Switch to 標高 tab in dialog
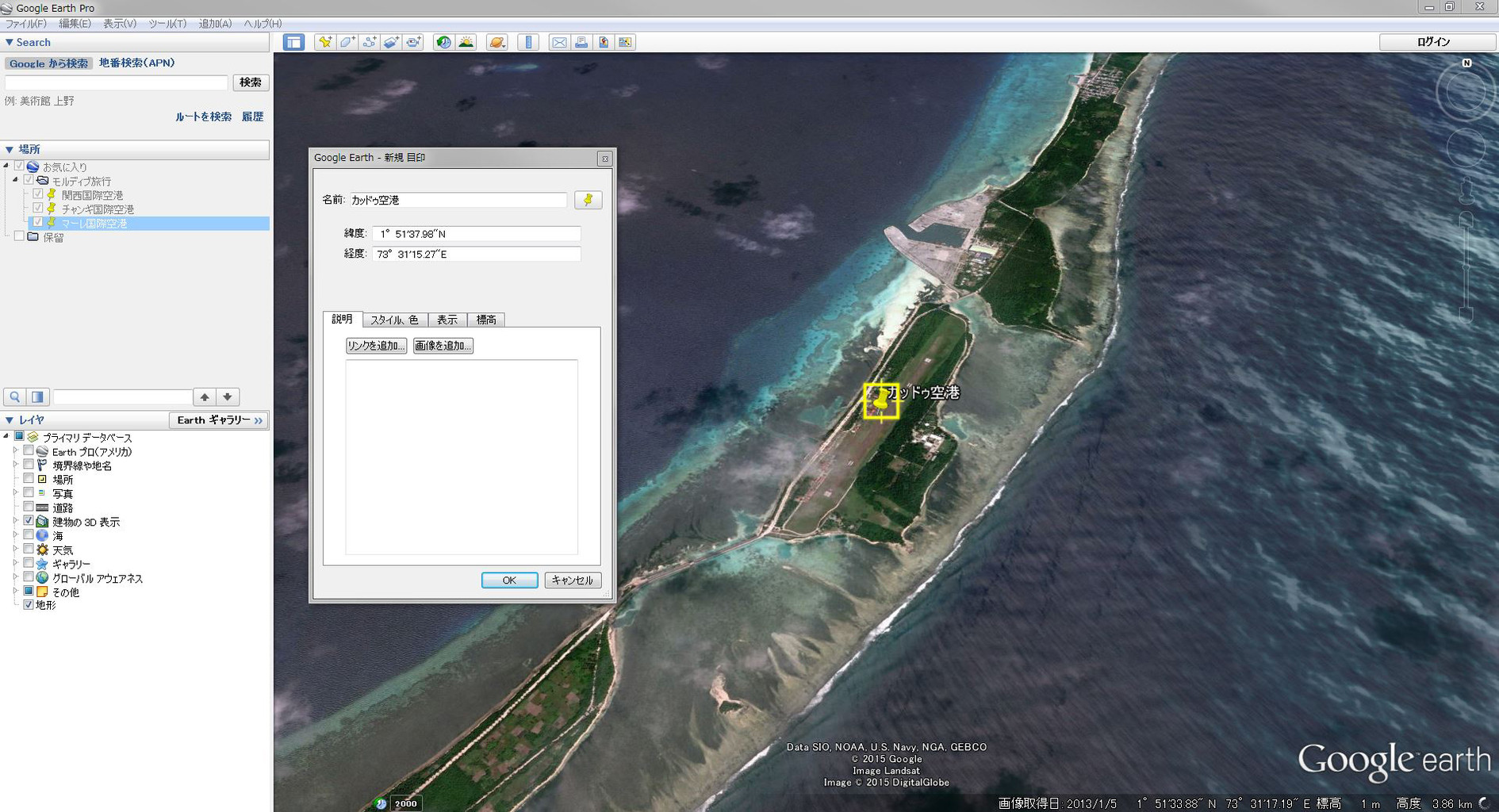This screenshot has height=812, width=1499. pos(486,320)
